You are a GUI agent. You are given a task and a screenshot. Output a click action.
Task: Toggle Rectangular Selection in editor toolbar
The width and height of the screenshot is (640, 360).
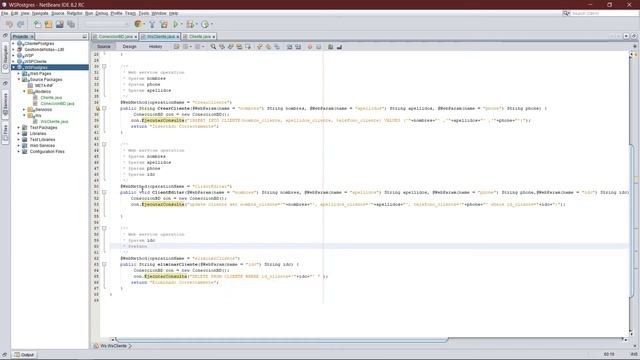247,47
